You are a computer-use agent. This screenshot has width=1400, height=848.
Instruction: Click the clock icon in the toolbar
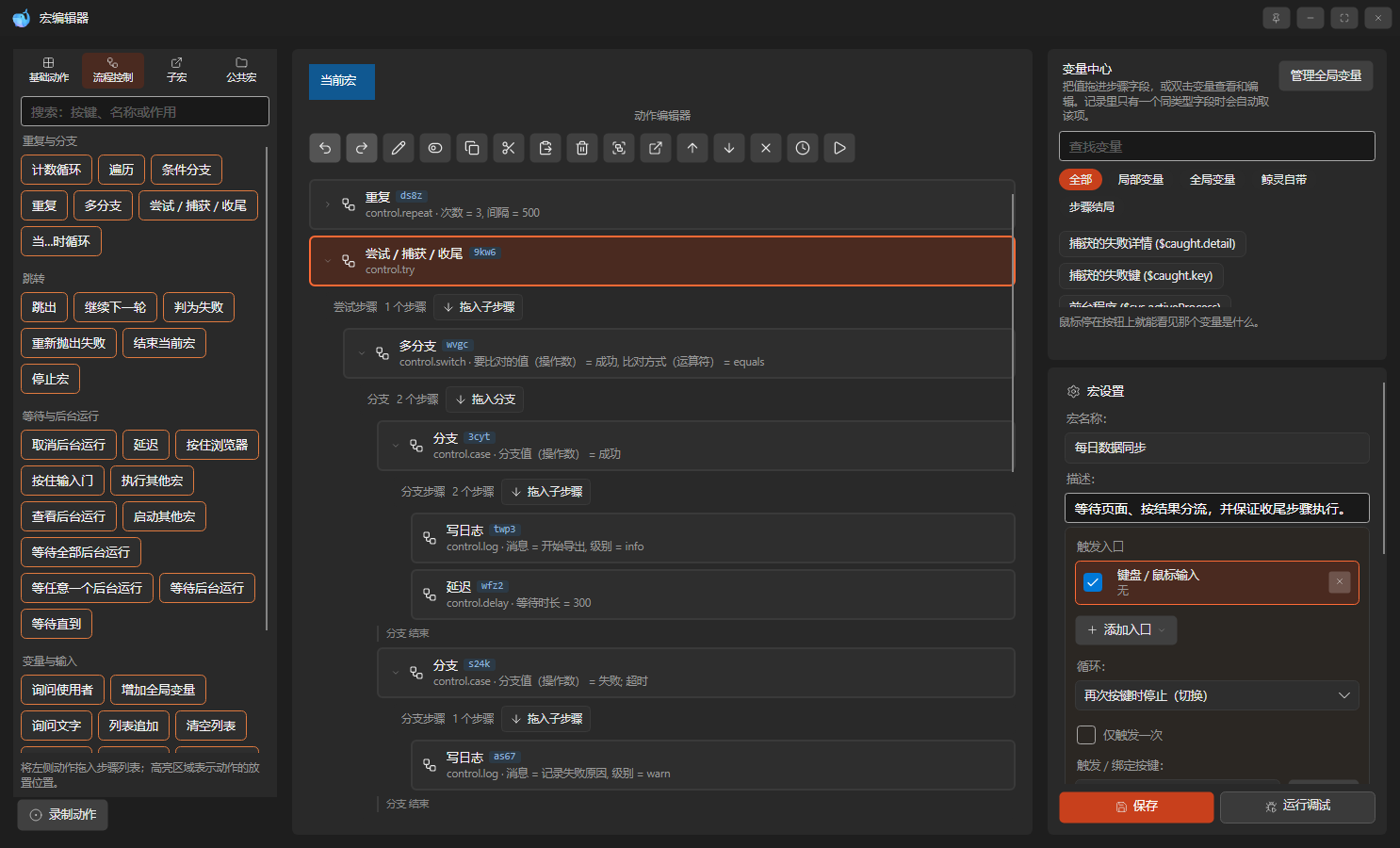(803, 148)
